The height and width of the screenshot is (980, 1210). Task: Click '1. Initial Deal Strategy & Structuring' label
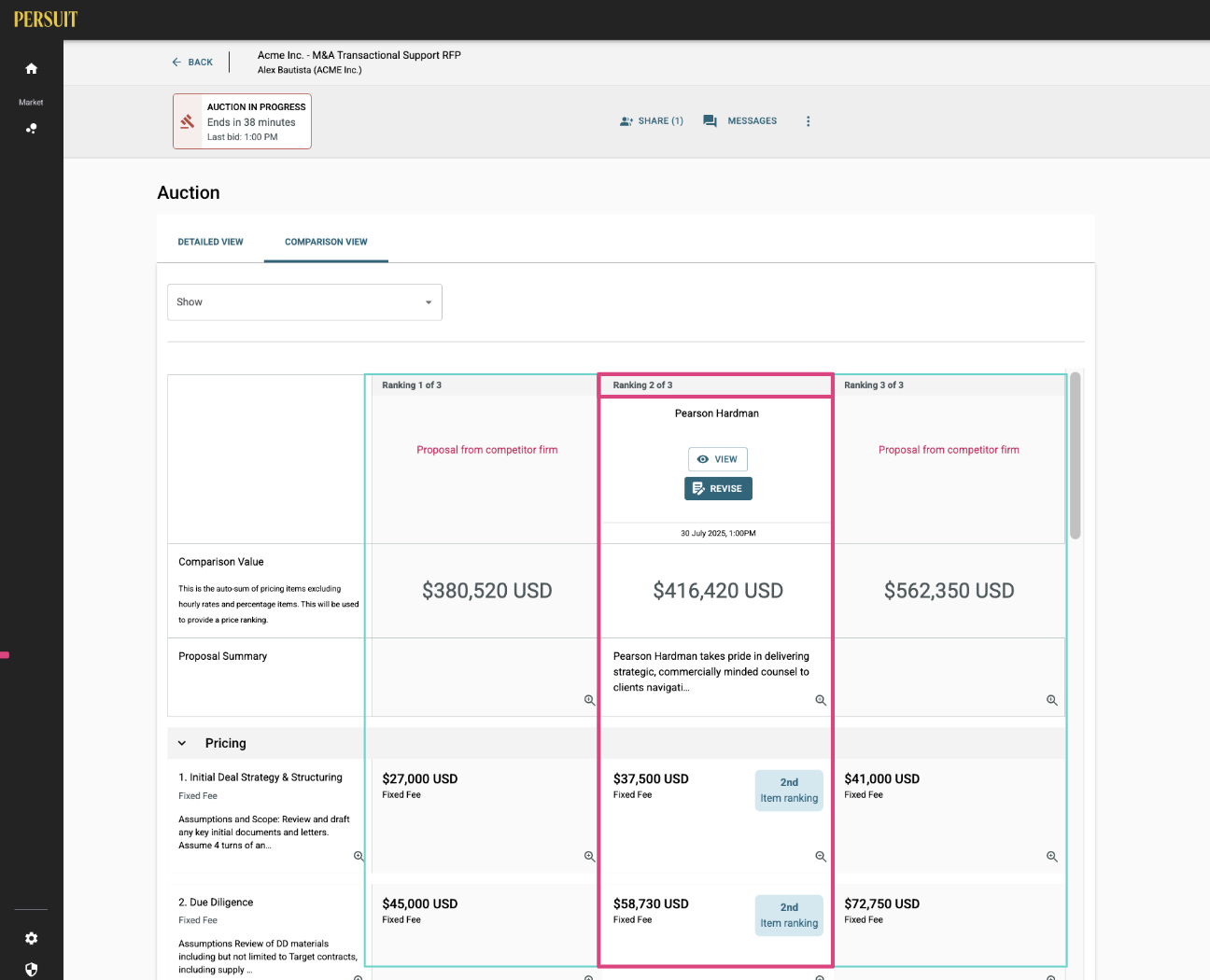(260, 777)
